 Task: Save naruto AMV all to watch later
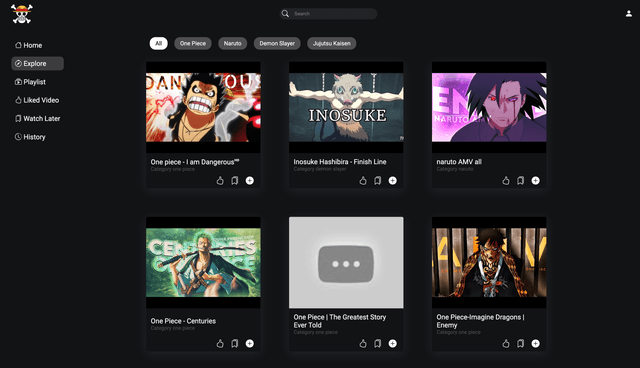520,180
